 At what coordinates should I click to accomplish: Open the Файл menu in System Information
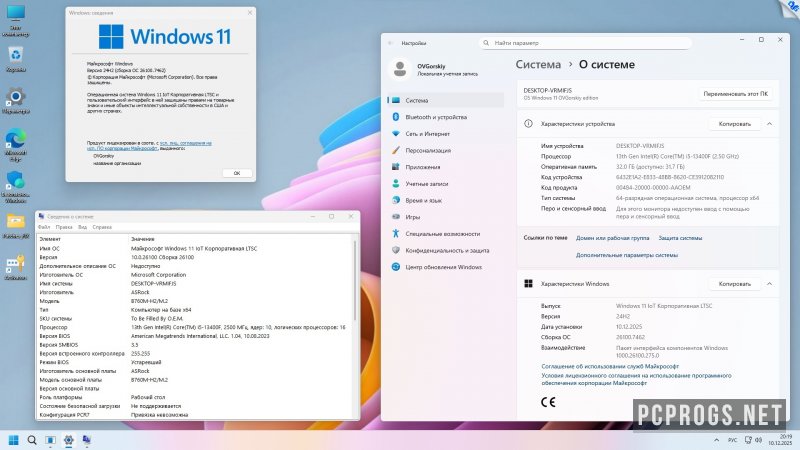click(x=44, y=227)
